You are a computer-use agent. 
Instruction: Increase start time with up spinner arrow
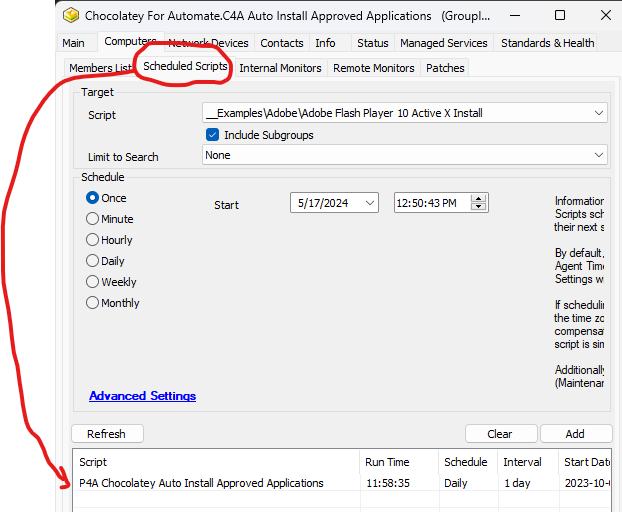479,199
